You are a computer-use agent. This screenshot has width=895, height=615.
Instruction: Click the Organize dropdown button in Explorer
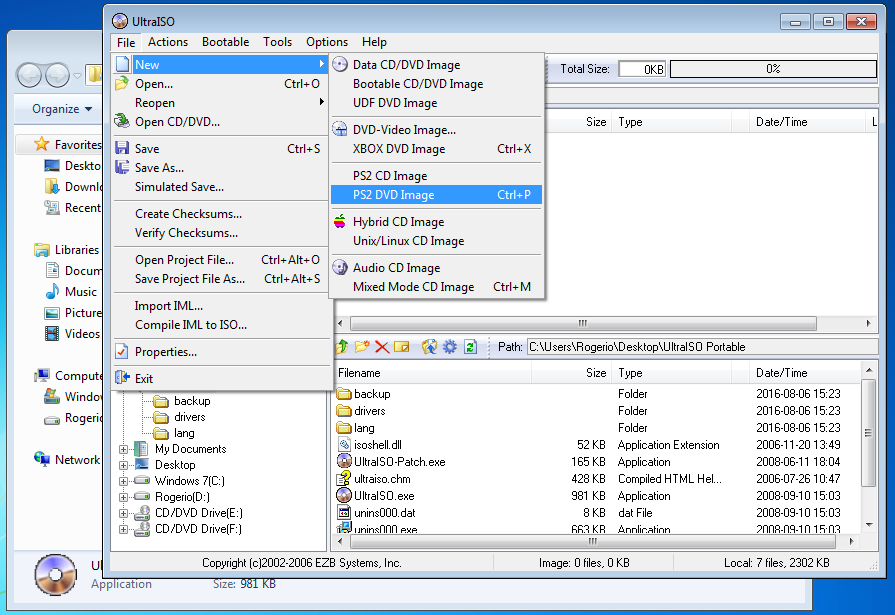(61, 109)
